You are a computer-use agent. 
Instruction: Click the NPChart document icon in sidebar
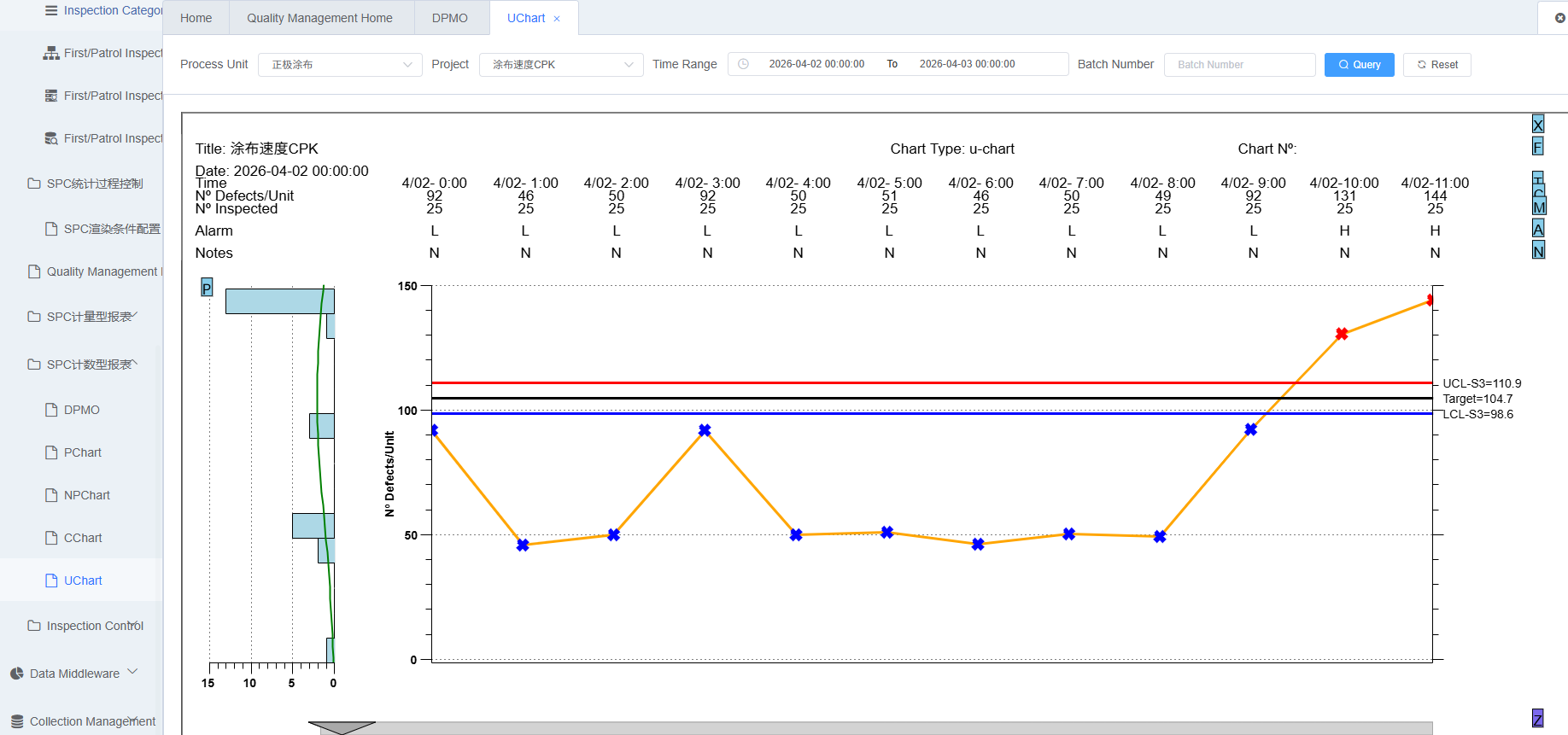51,495
